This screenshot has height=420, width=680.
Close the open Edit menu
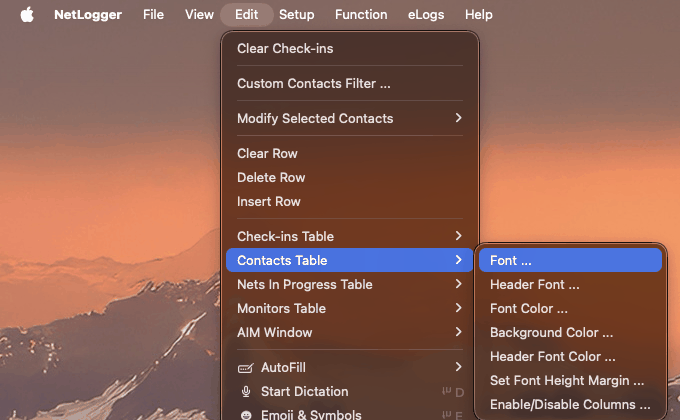pos(247,15)
